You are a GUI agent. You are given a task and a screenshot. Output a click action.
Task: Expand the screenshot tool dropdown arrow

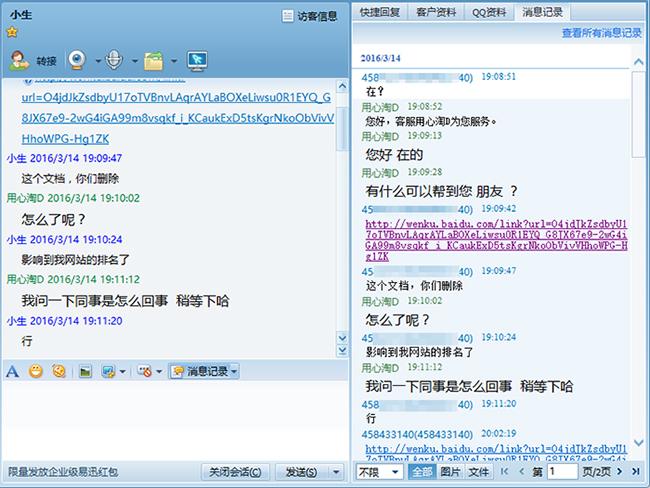click(x=121, y=371)
